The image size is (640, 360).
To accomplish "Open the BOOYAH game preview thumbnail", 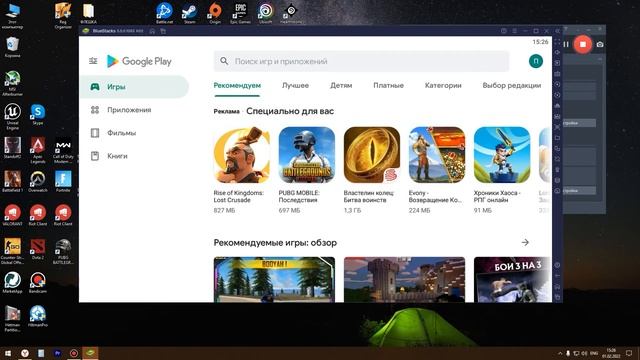I will (274, 280).
